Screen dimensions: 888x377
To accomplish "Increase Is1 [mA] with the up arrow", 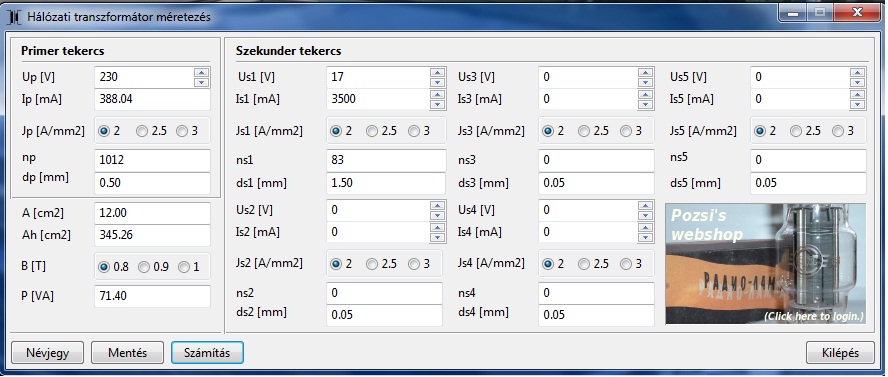I will [x=437, y=94].
